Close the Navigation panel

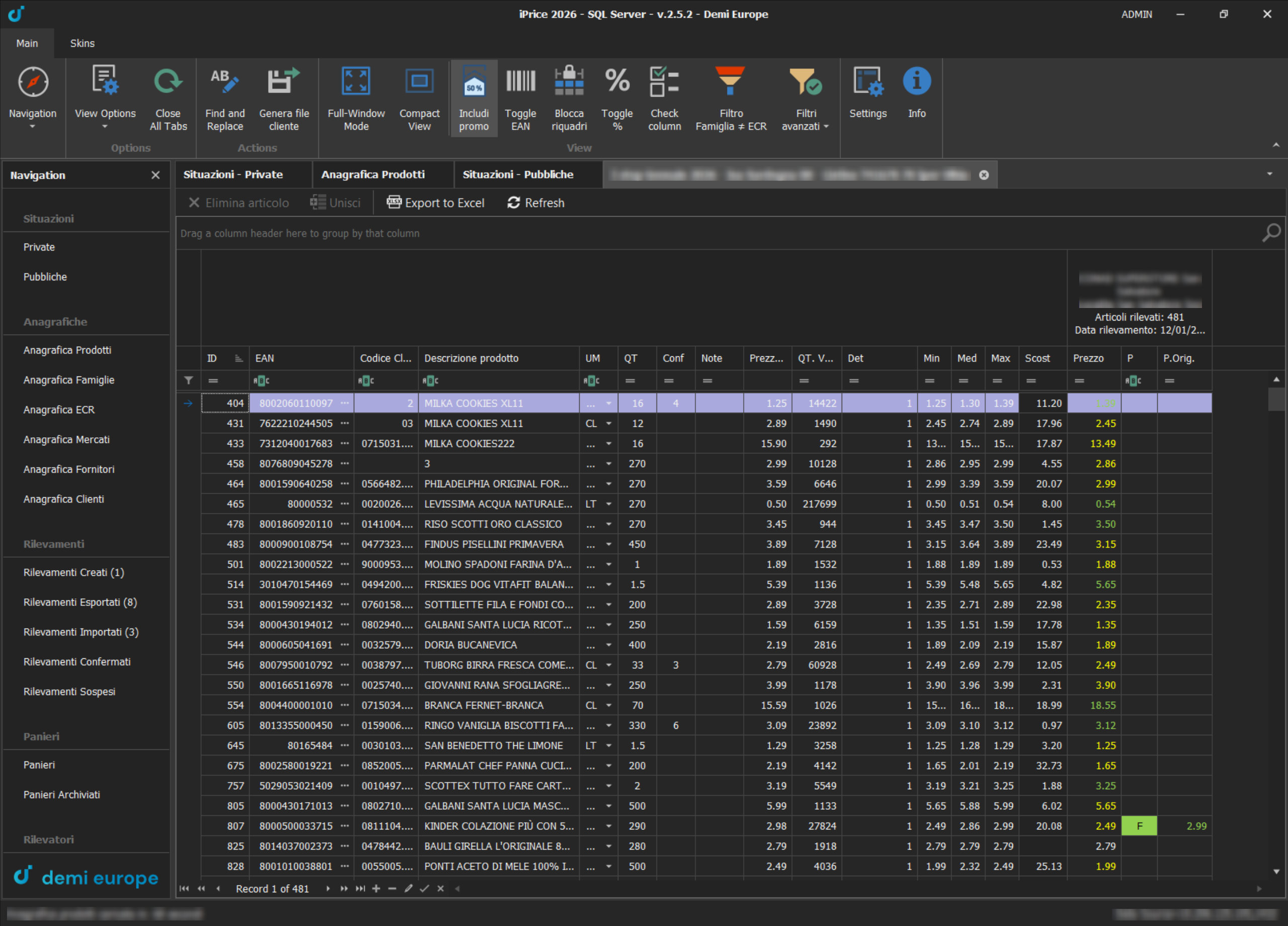[155, 175]
